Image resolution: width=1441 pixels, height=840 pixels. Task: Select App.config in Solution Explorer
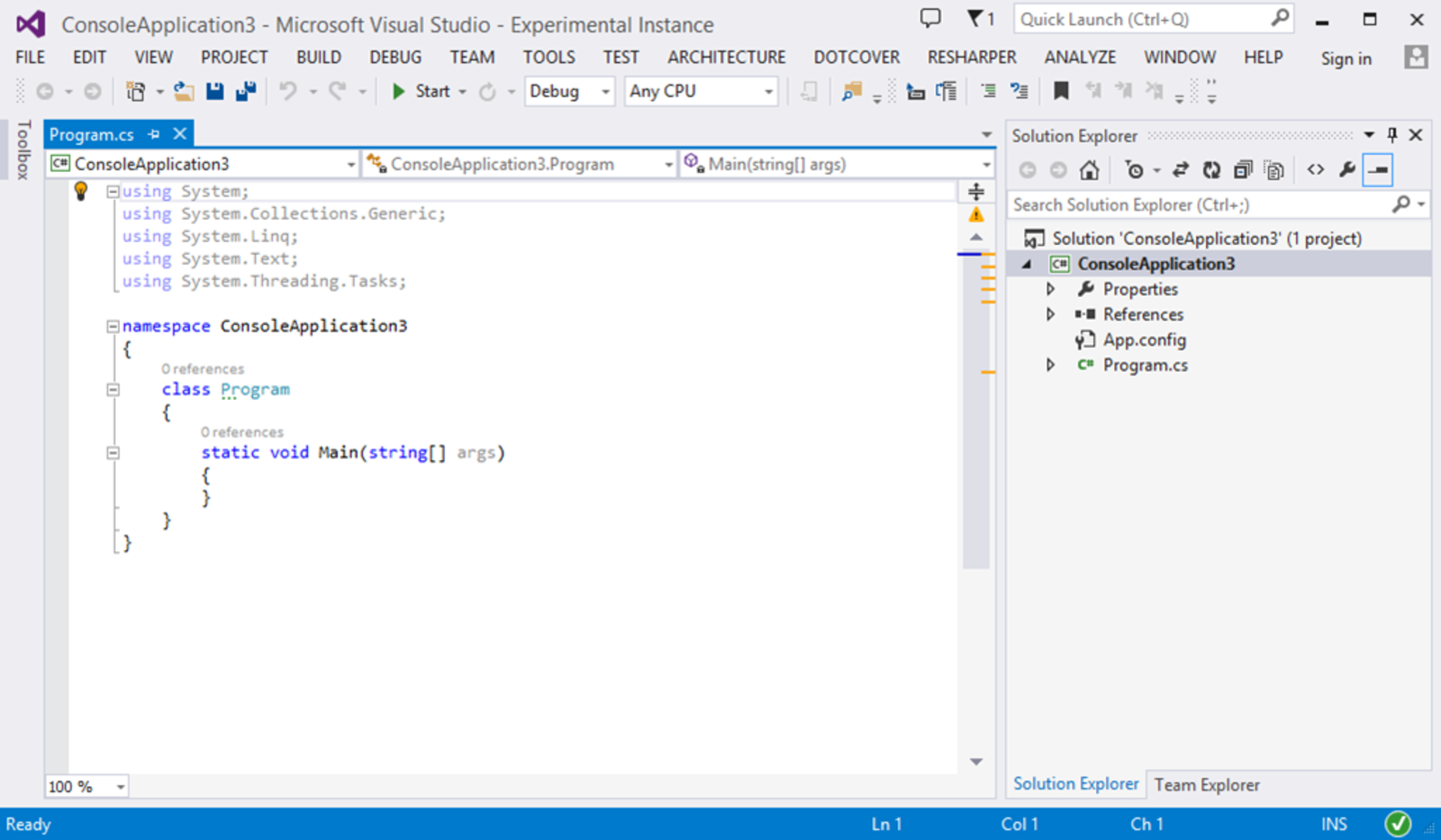tap(1145, 339)
